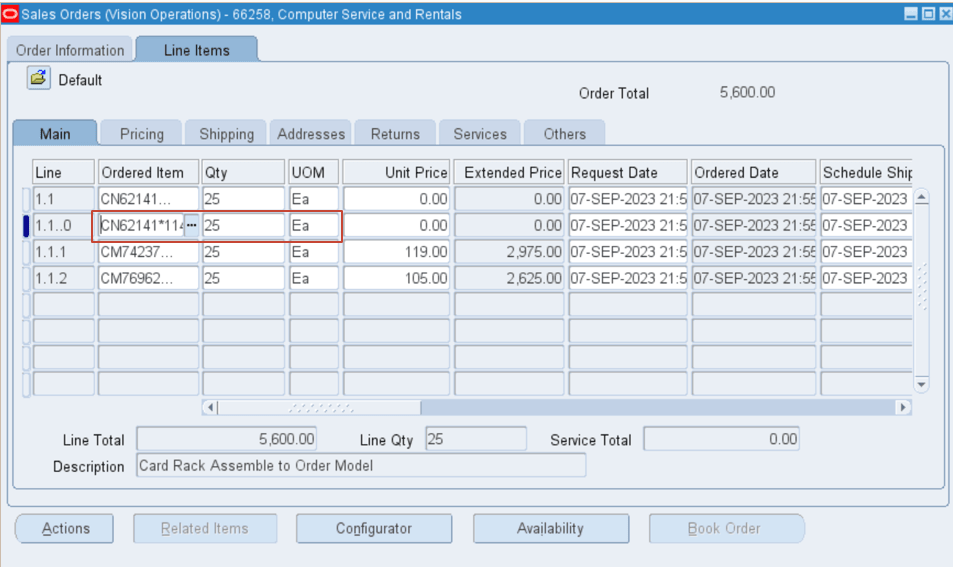Screen dimensions: 953x567
Task: Click the horizontal scrollbar thumb
Action: point(319,407)
